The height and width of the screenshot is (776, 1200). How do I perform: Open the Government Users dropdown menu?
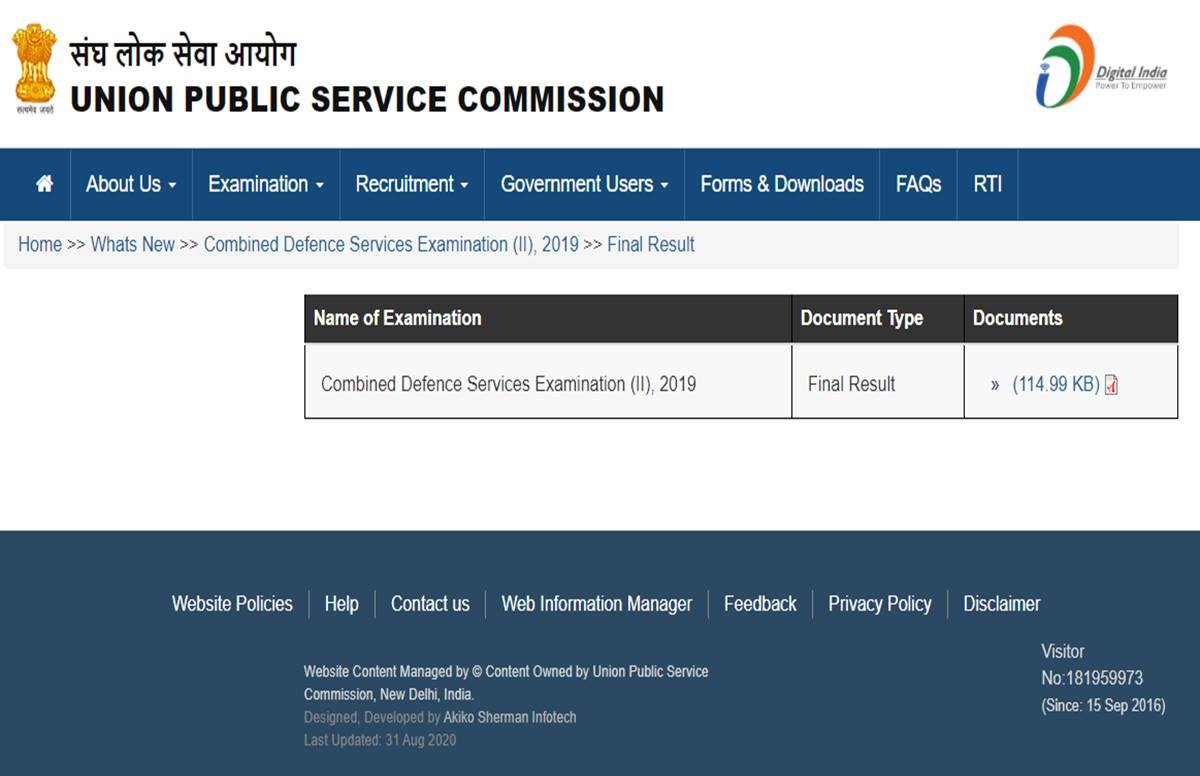click(x=584, y=184)
